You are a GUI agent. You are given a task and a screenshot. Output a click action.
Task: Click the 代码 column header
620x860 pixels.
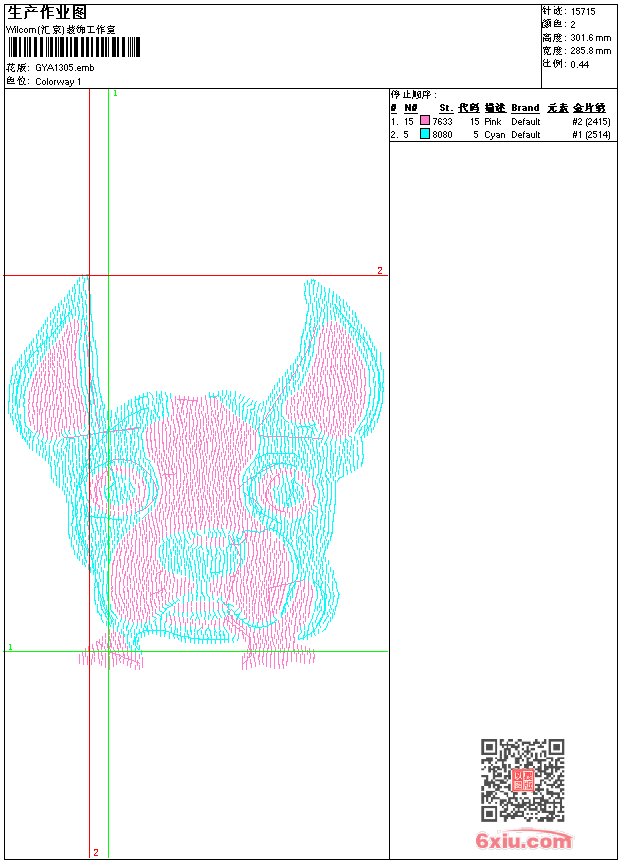tap(469, 108)
